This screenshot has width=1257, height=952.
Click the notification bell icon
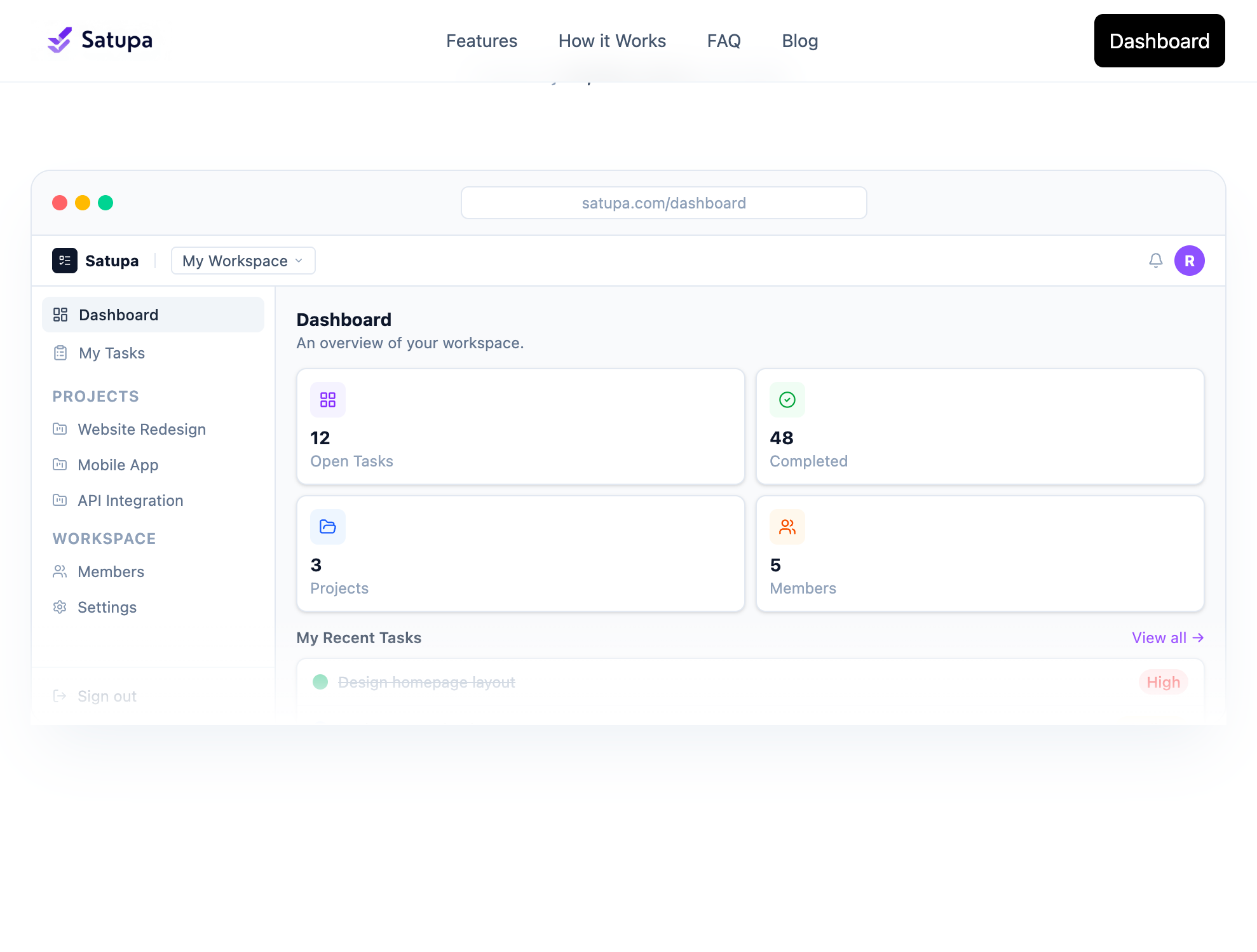pyautogui.click(x=1155, y=261)
